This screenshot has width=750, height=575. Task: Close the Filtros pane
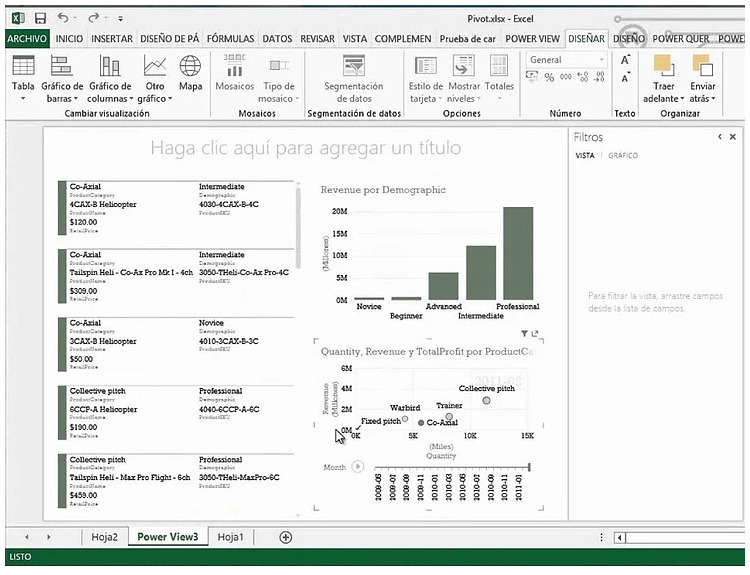732,137
